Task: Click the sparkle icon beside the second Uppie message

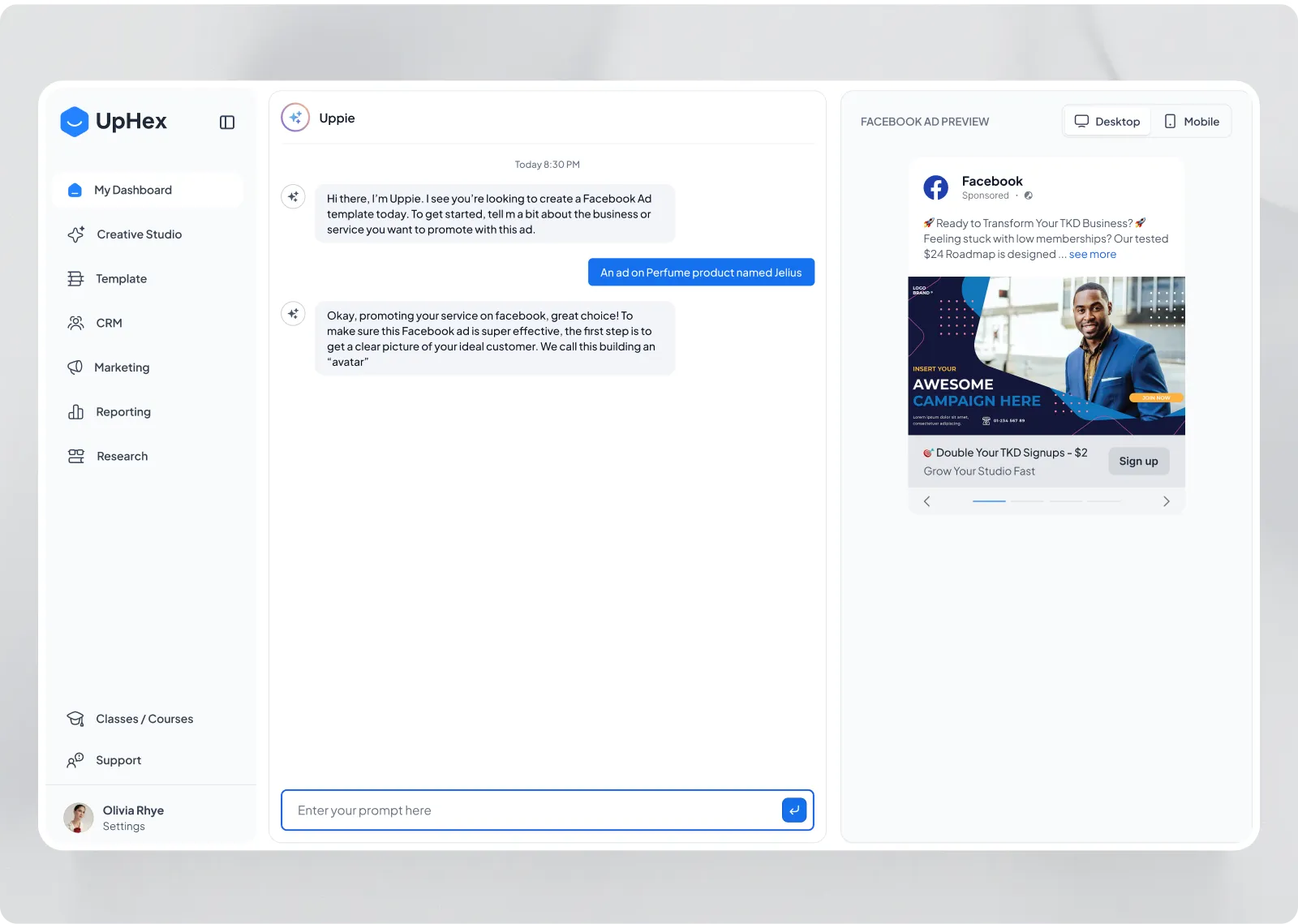Action: [293, 313]
